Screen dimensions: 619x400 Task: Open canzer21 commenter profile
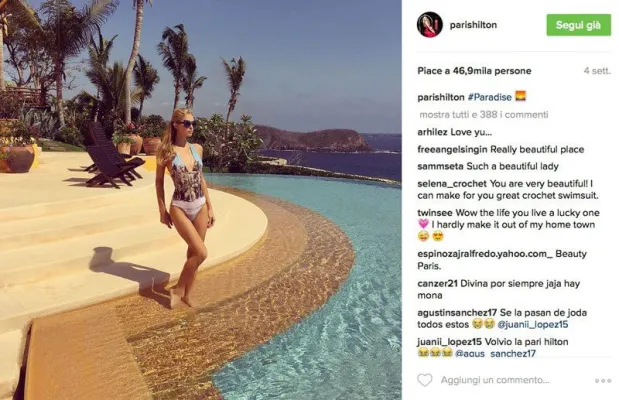pos(437,284)
